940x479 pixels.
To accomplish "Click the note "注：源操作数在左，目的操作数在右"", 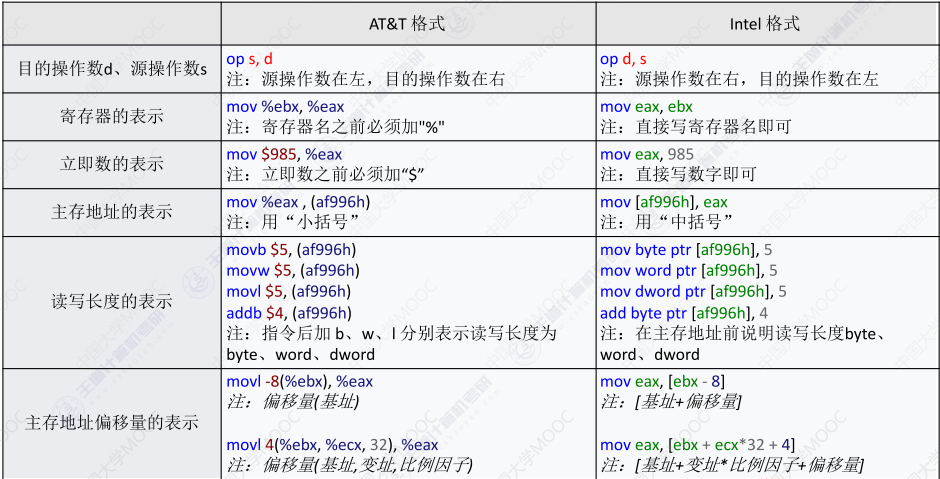I will click(366, 79).
